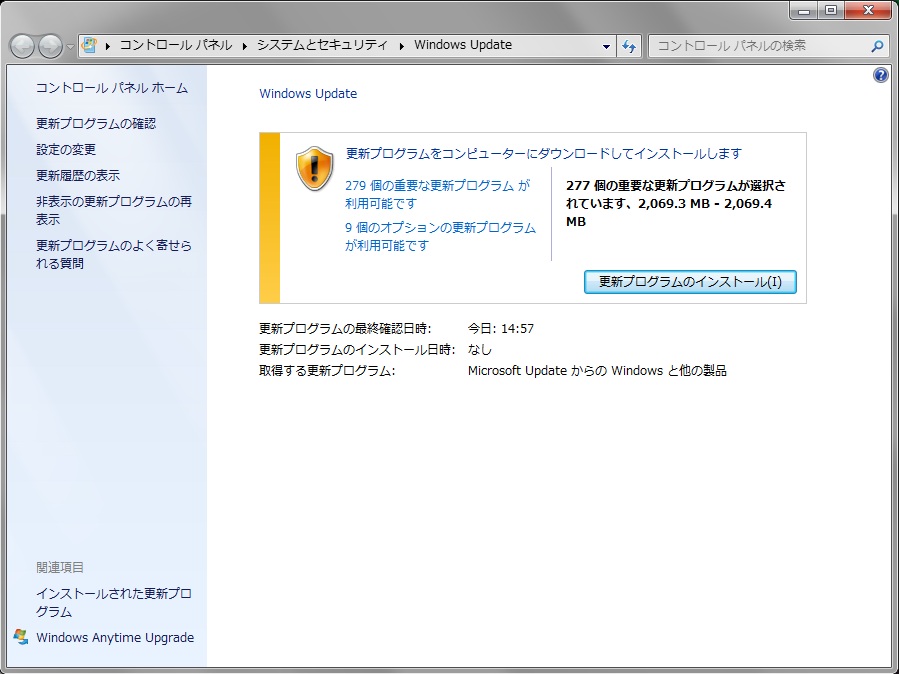899x674 pixels.
Task: Click the refresh button in address bar
Action: [x=629, y=46]
